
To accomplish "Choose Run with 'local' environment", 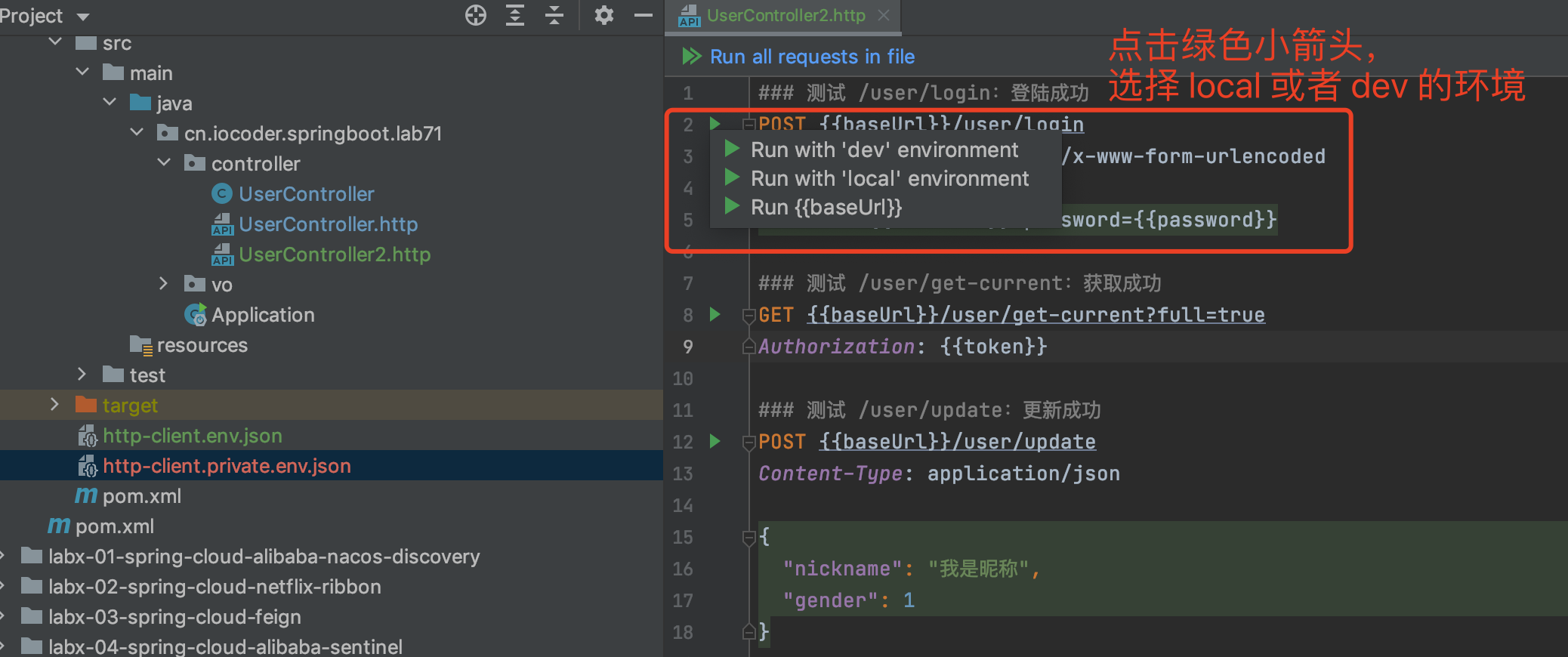I will pos(885,178).
